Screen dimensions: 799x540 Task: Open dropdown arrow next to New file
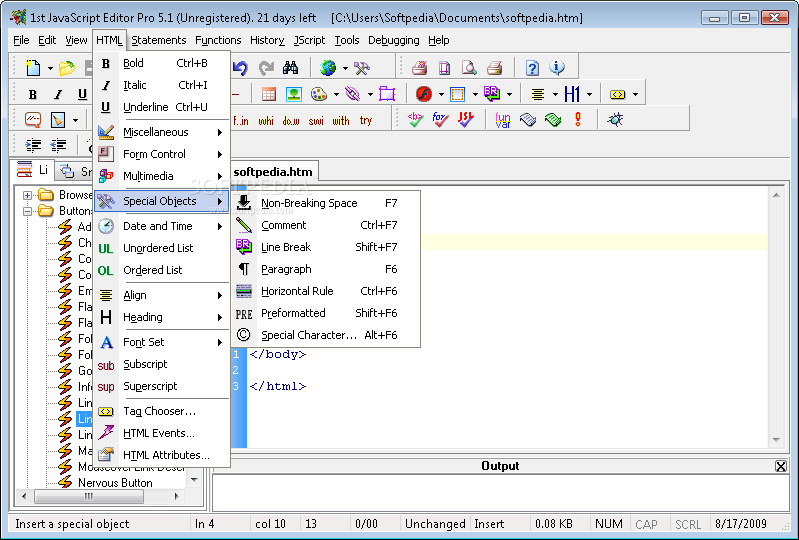(50, 68)
